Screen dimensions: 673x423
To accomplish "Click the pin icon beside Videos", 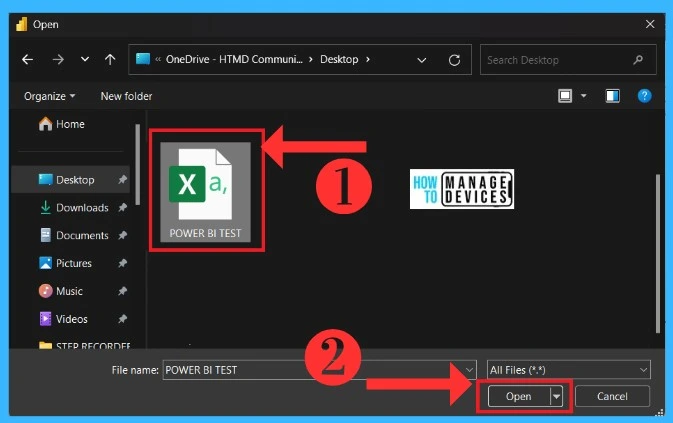I will (122, 319).
